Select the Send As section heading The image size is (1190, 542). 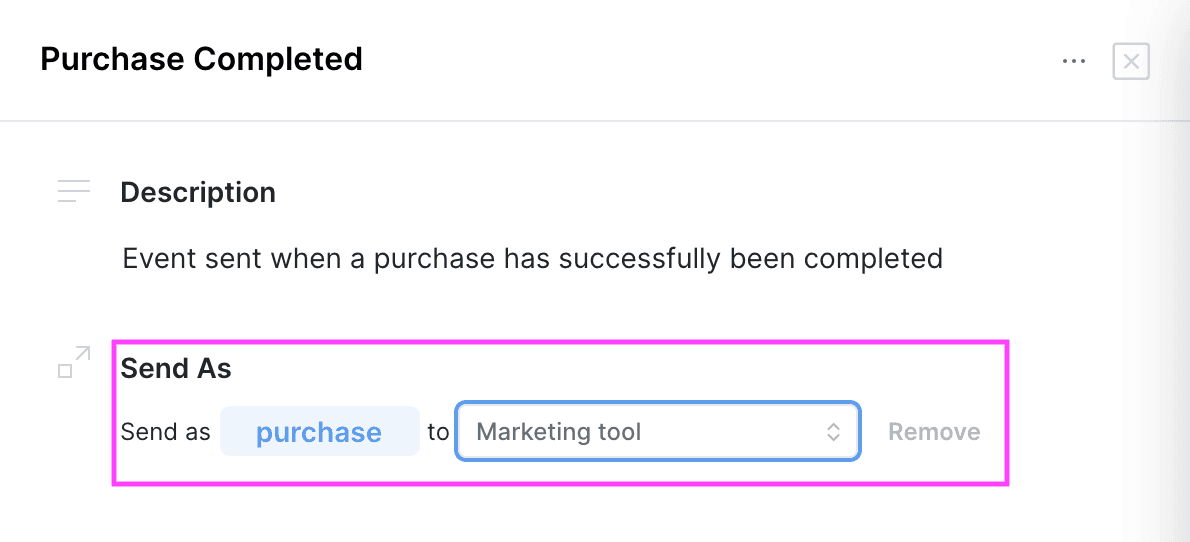(x=176, y=368)
